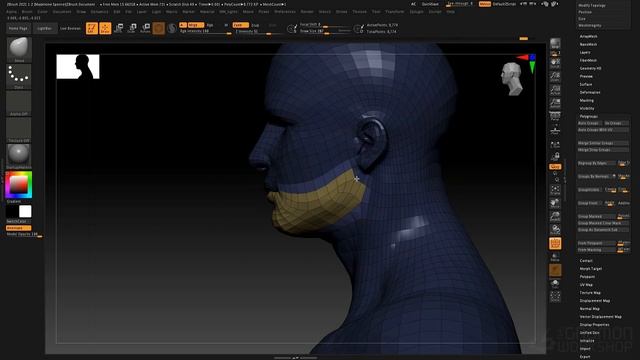Click the L.Sym local symmetry icon
The width and height of the screenshot is (640, 360).
pyautogui.click(x=555, y=145)
